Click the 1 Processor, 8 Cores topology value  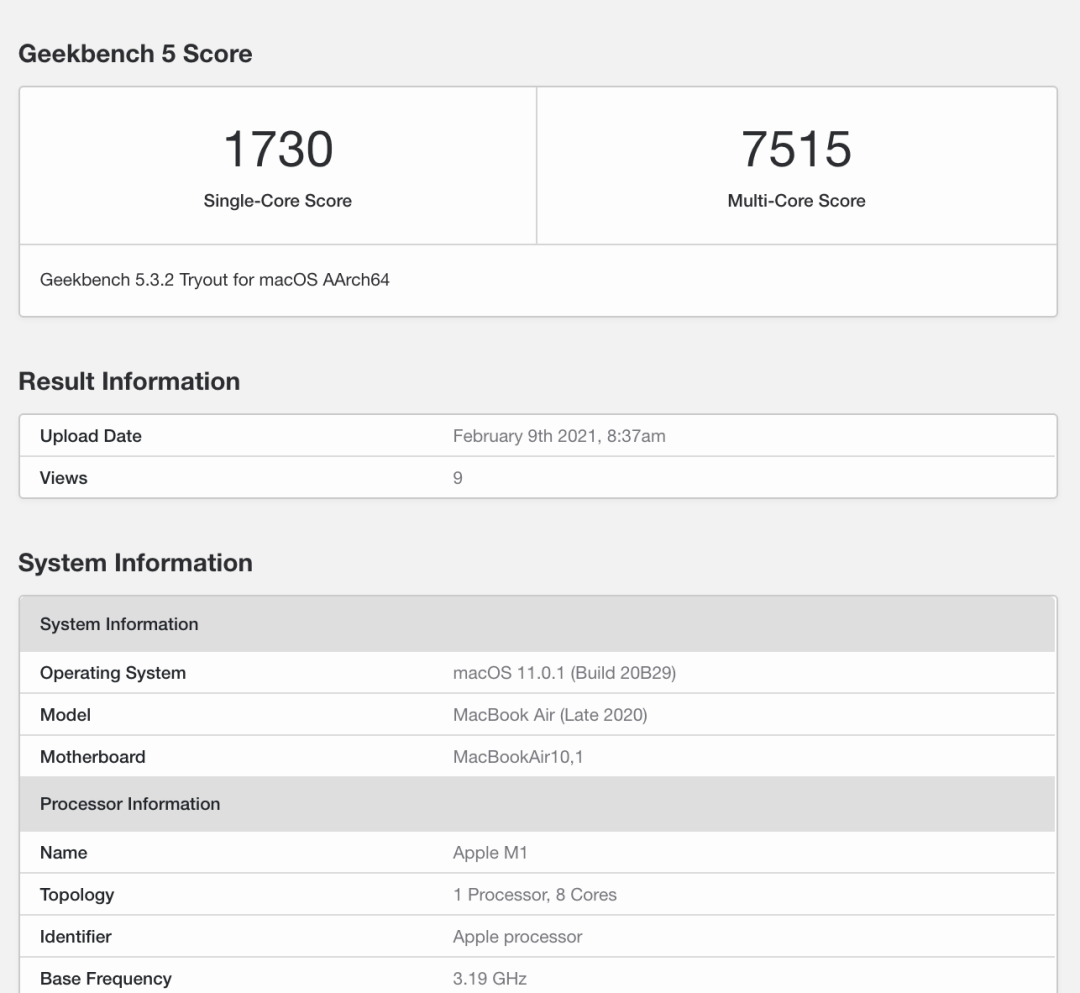tap(535, 895)
